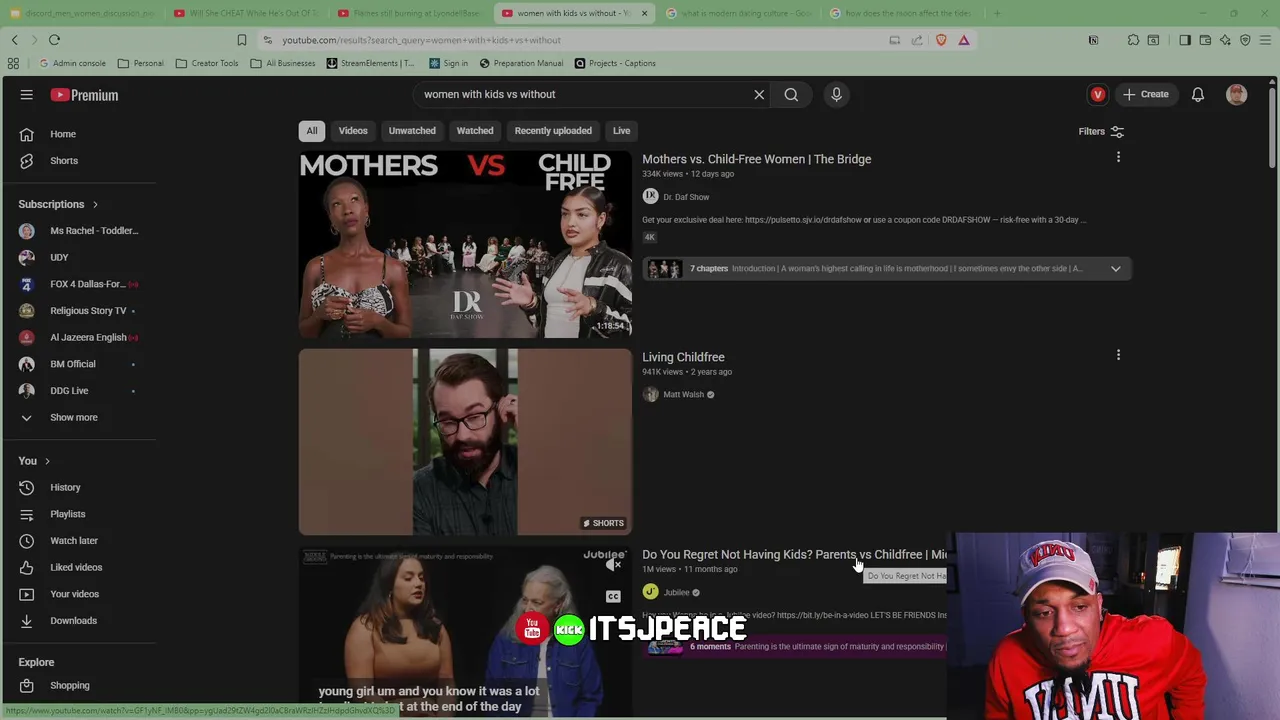The width and height of the screenshot is (1280, 720).
Task: Click the YouTube Premium logo
Action: point(85,95)
